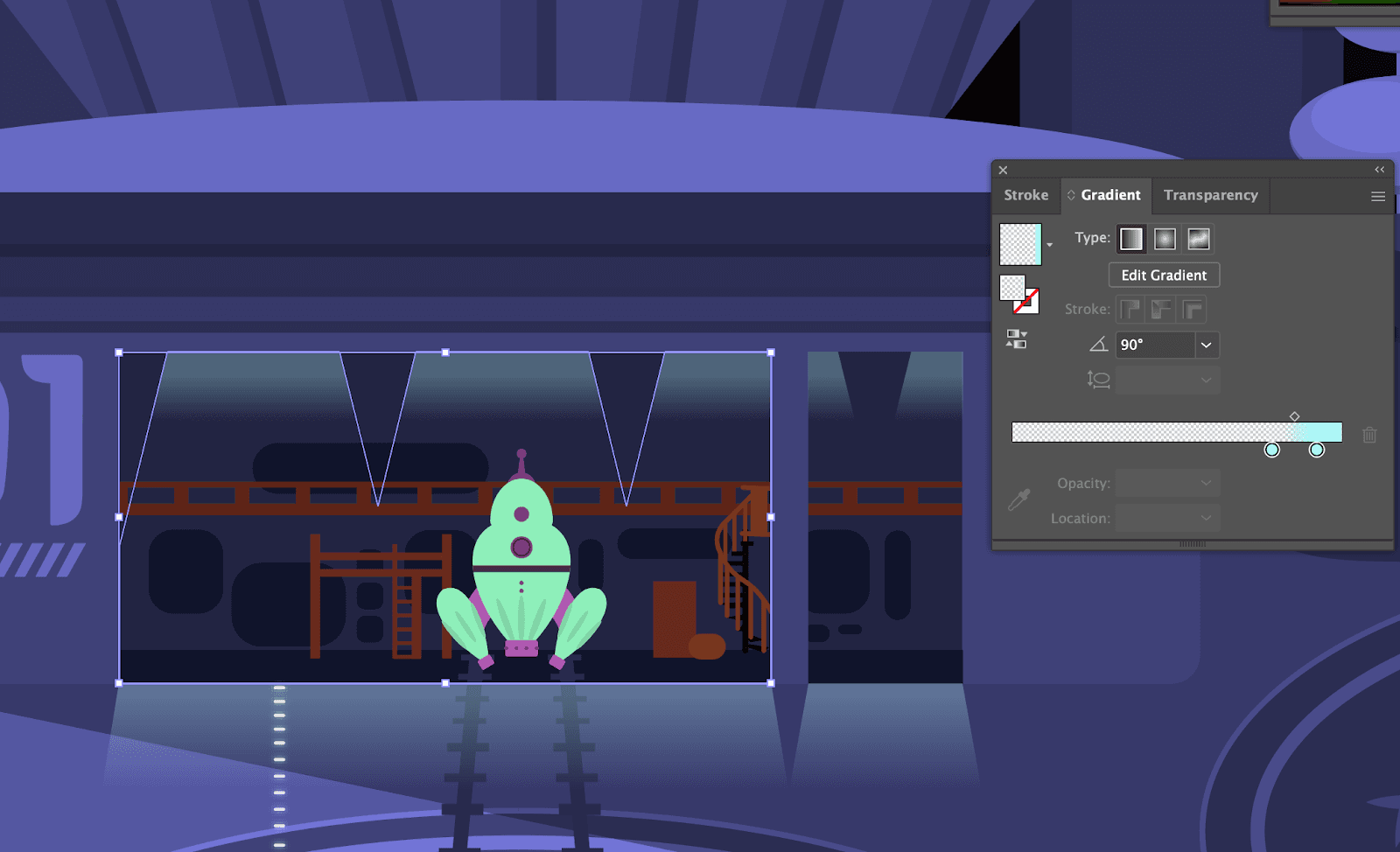Switch to the Transparency tab
Screen dimensions: 1400x852
pos(1210,195)
